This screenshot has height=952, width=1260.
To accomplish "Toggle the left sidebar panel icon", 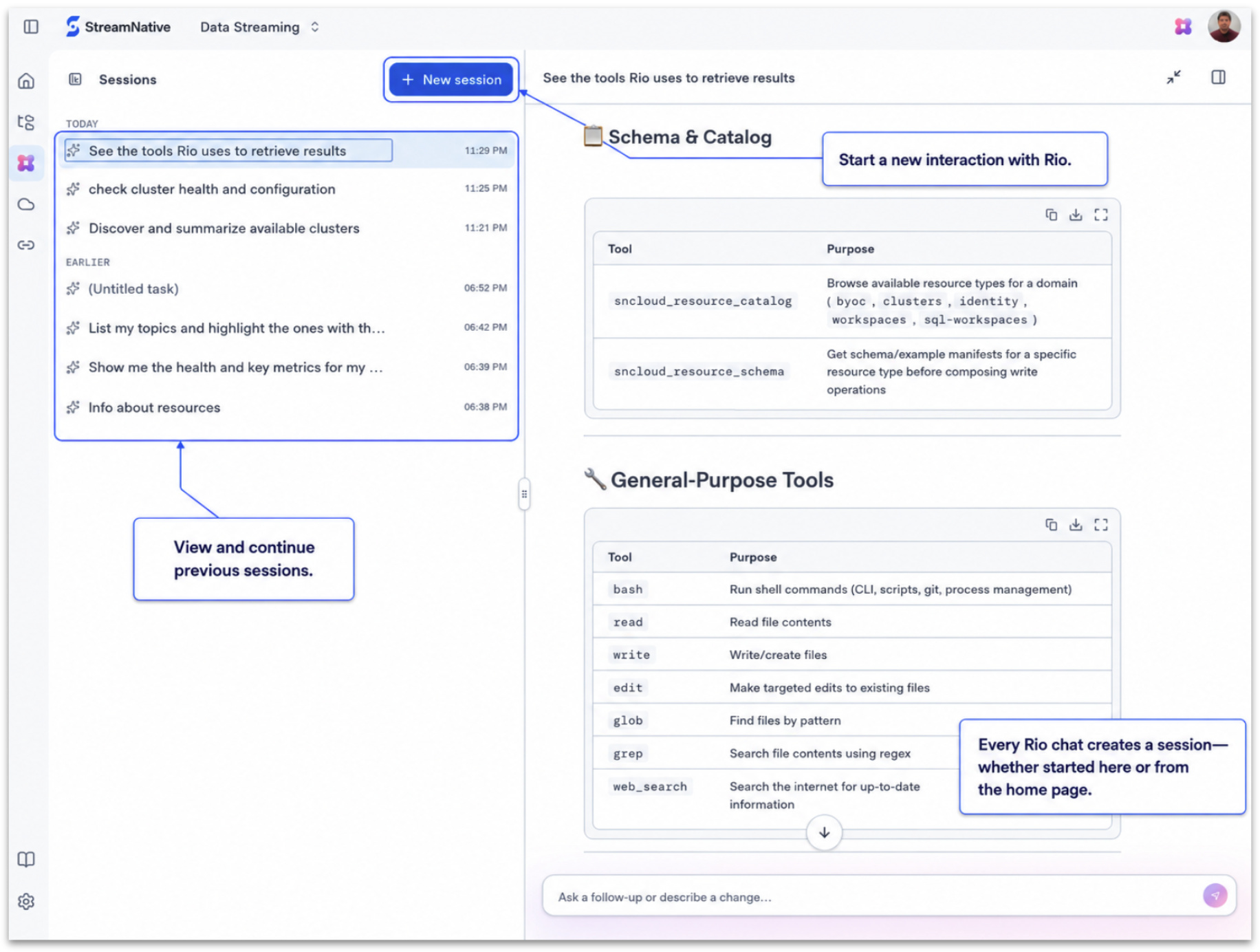I will [x=31, y=27].
